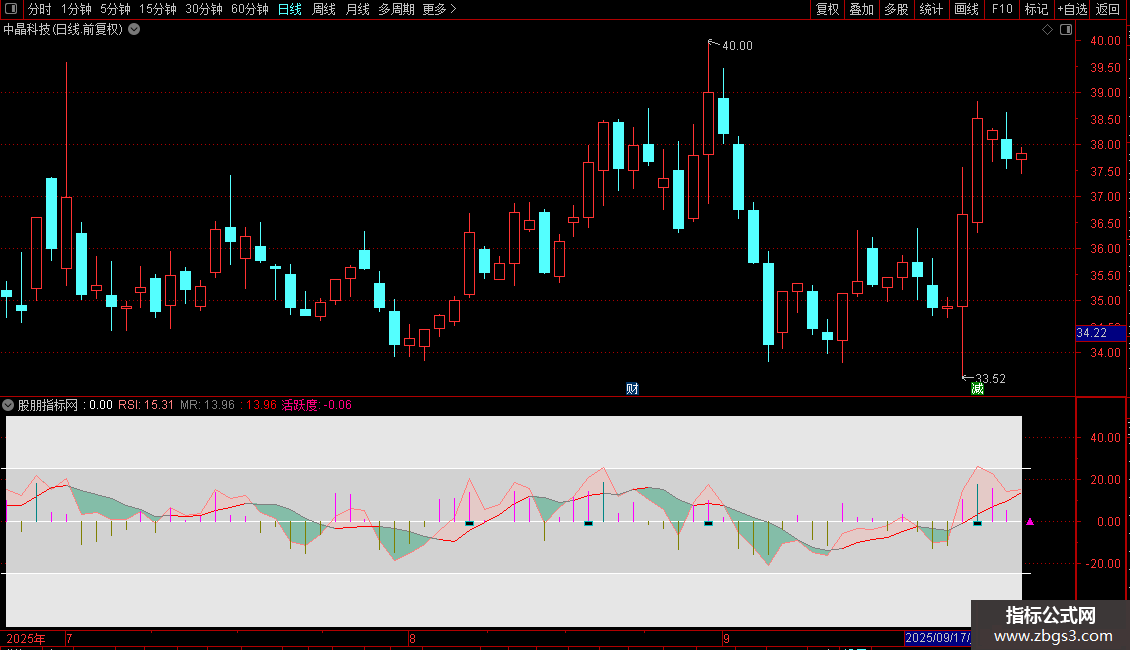
Task: Select the 日线 daily period
Action: tap(290, 9)
